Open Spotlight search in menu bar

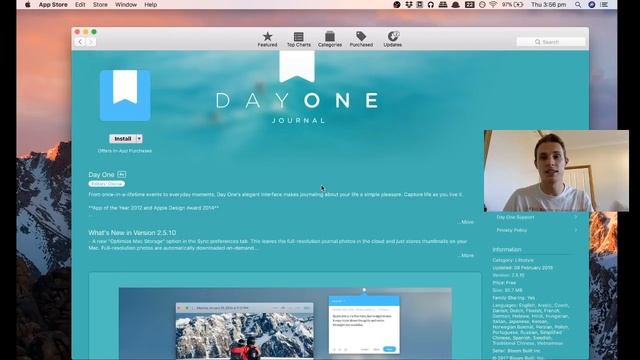578,4
